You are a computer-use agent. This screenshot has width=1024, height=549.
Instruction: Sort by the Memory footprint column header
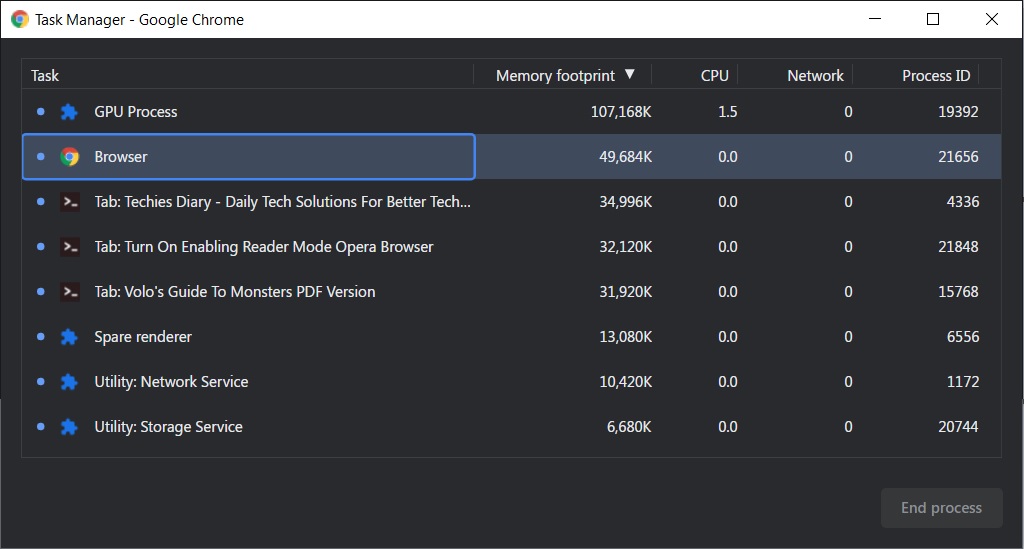(562, 76)
